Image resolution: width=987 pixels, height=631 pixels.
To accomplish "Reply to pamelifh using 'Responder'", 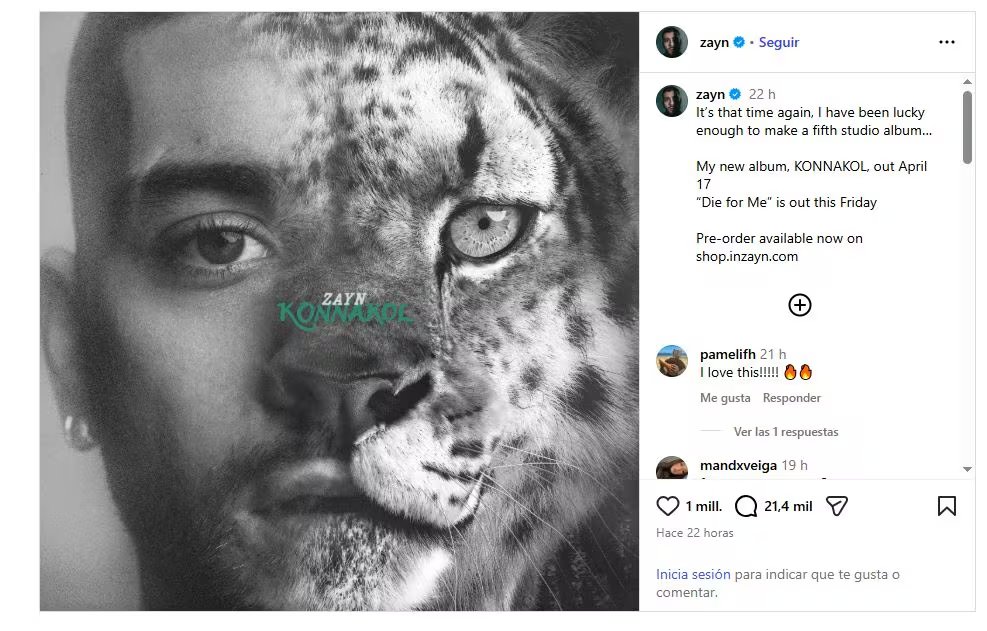I will click(791, 397).
